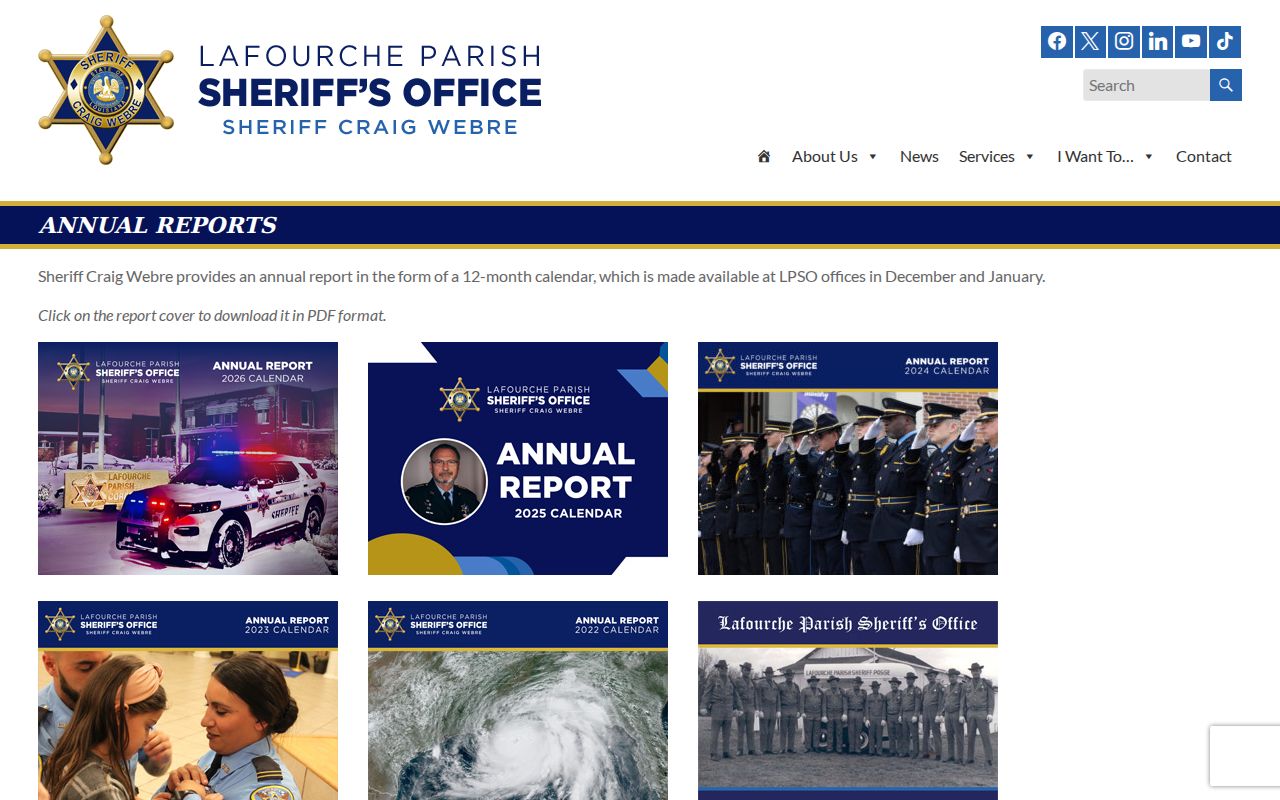Image resolution: width=1280 pixels, height=800 pixels.
Task: Download the 2024 Calendar annual report
Action: [x=848, y=458]
